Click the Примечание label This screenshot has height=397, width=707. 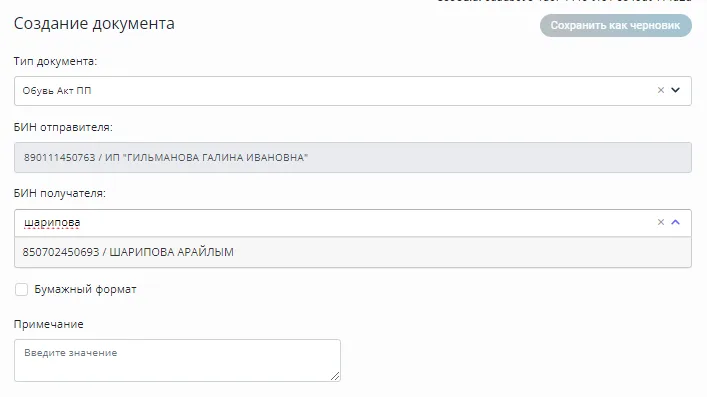click(x=48, y=324)
